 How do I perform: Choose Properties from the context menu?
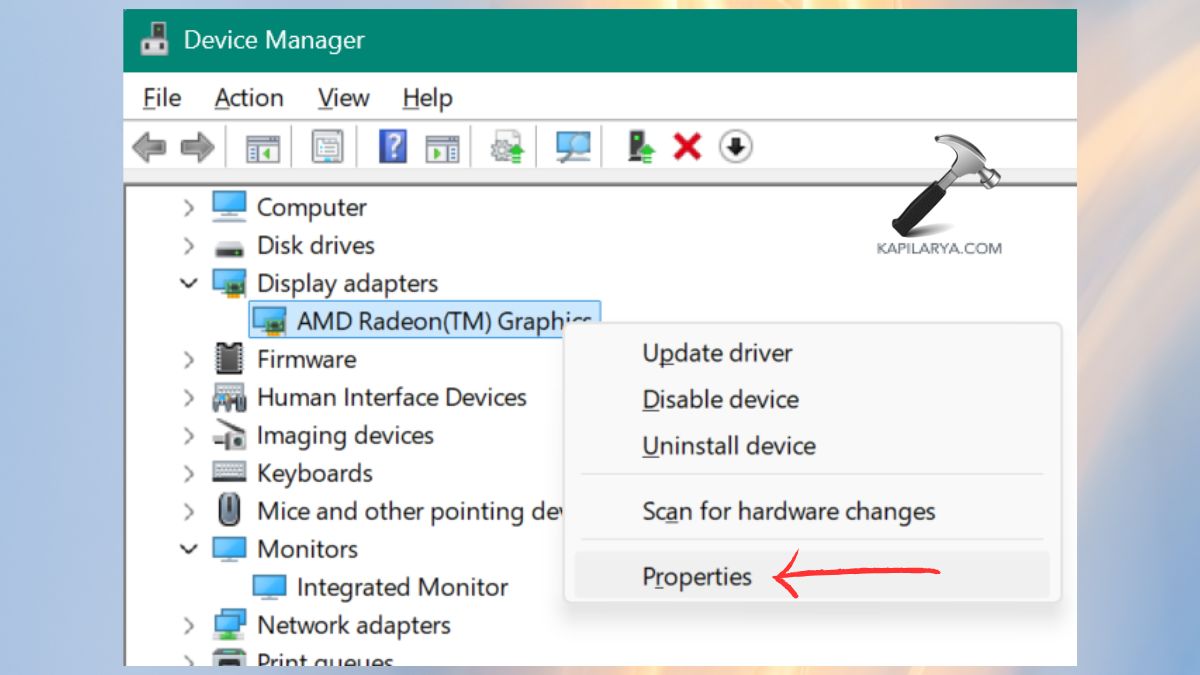point(697,576)
